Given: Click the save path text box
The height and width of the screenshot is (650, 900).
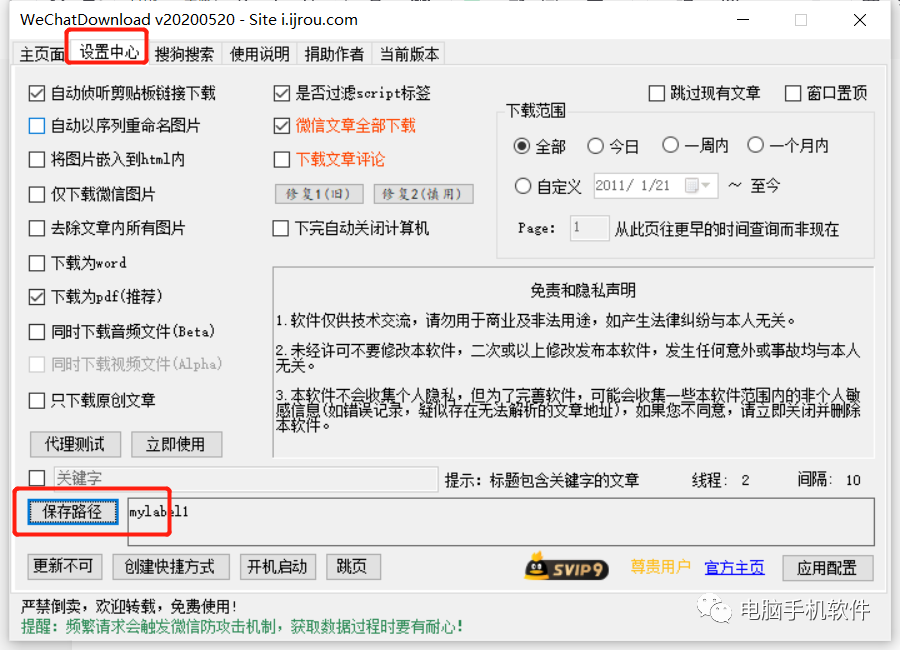Looking at the screenshot, I should click(x=501, y=521).
